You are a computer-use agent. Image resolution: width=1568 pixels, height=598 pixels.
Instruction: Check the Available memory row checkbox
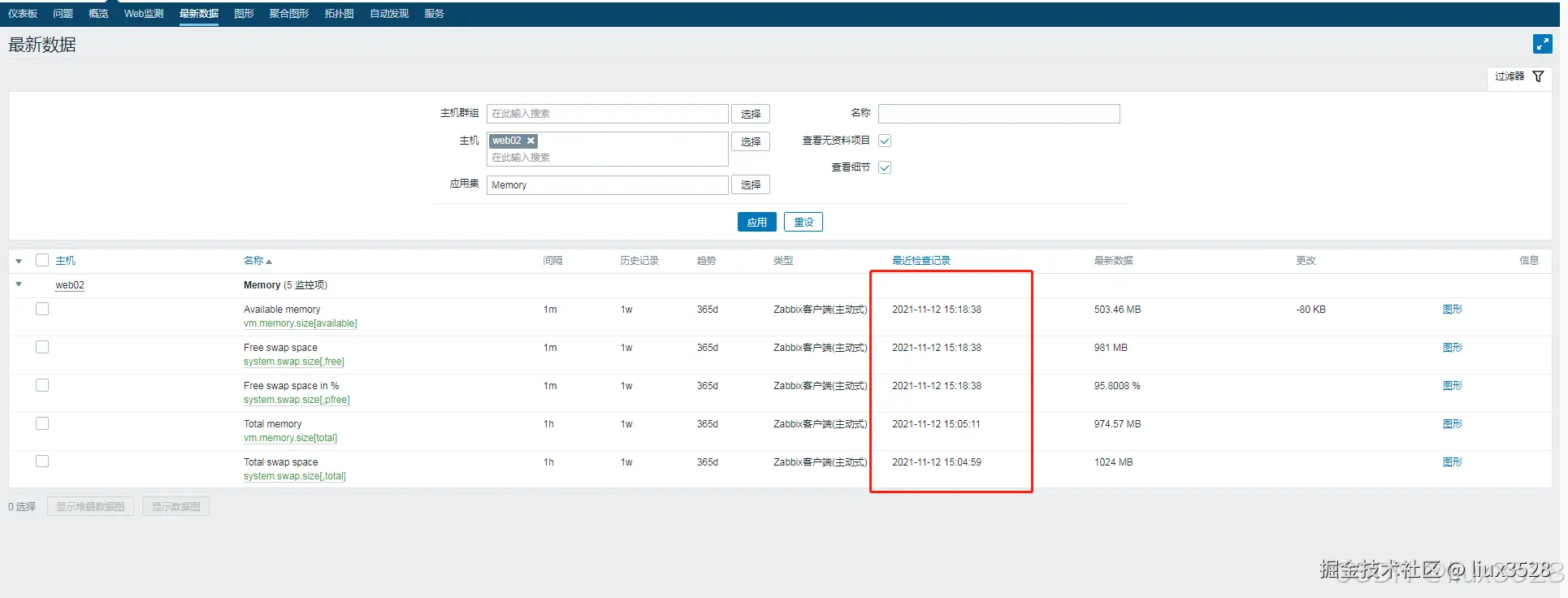pos(42,309)
